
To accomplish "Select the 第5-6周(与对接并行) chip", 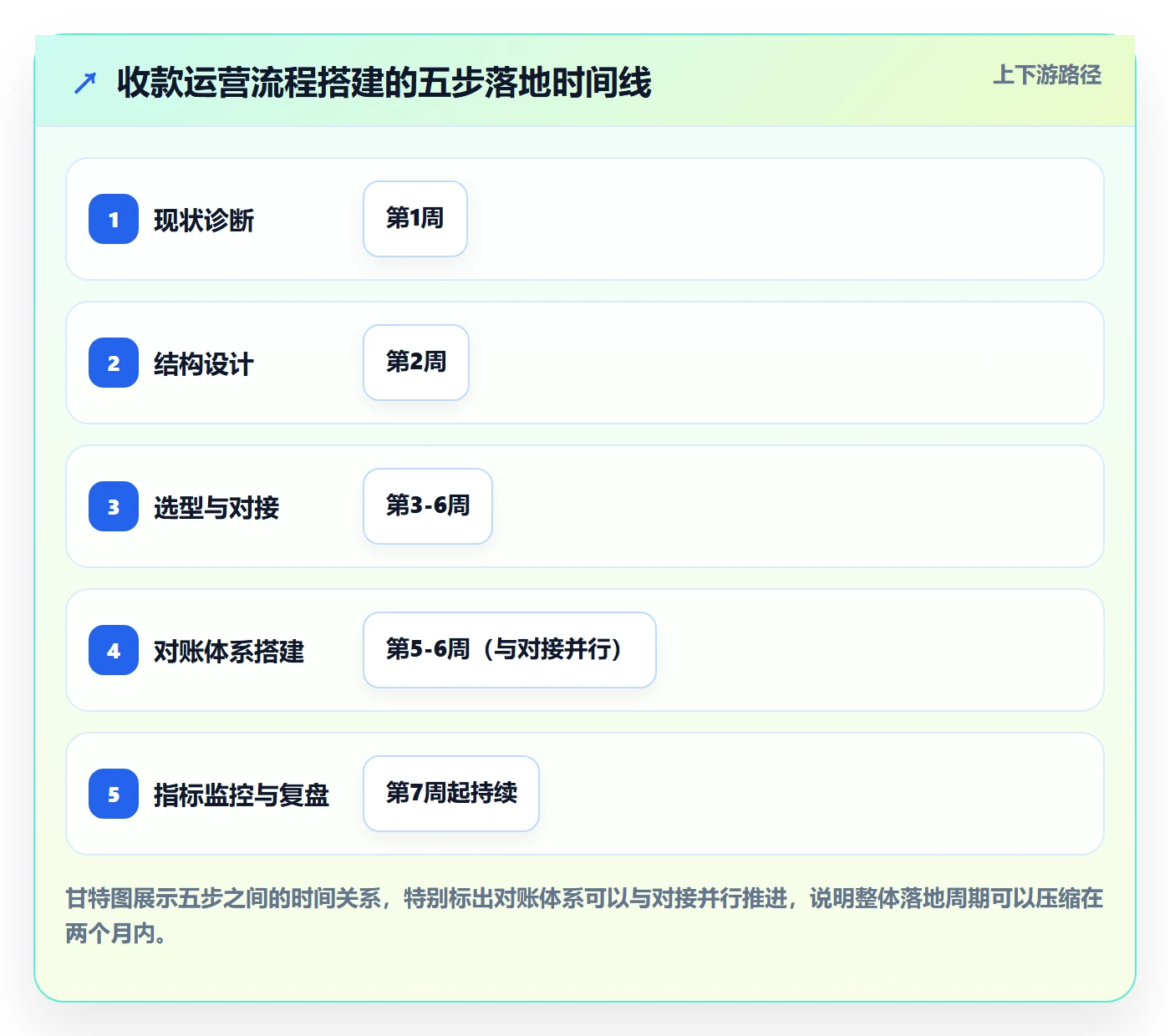I will [510, 650].
